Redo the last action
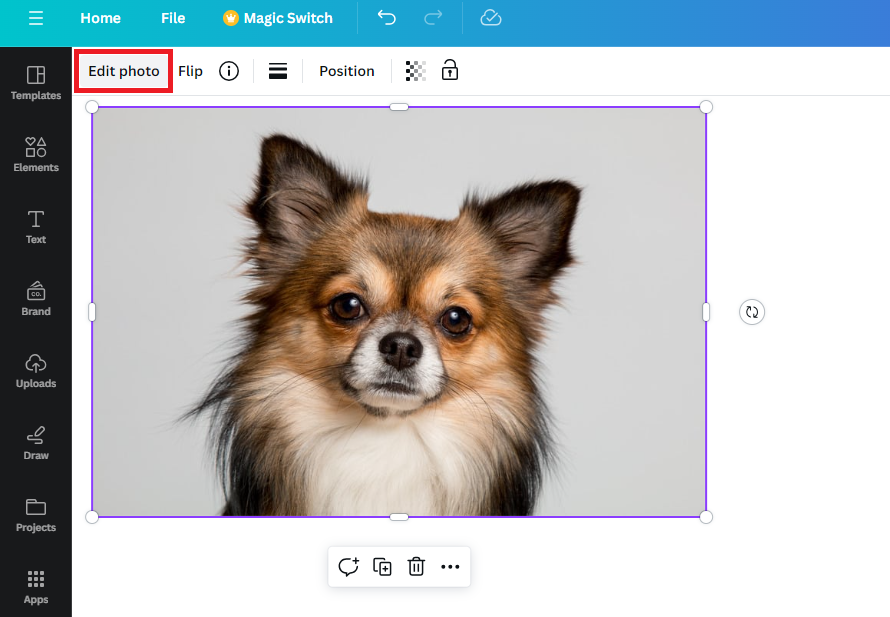Viewport: 890px width, 617px height. [x=433, y=18]
